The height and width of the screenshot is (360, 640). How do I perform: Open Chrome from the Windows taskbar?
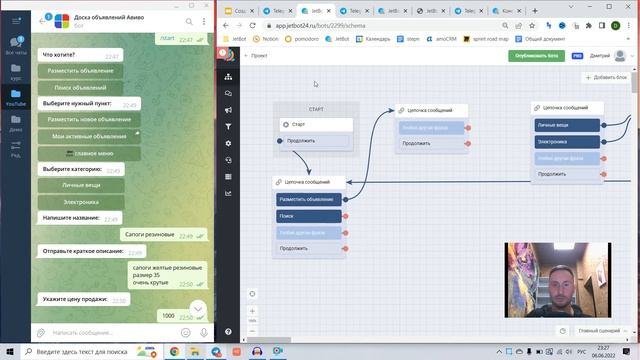coord(174,351)
